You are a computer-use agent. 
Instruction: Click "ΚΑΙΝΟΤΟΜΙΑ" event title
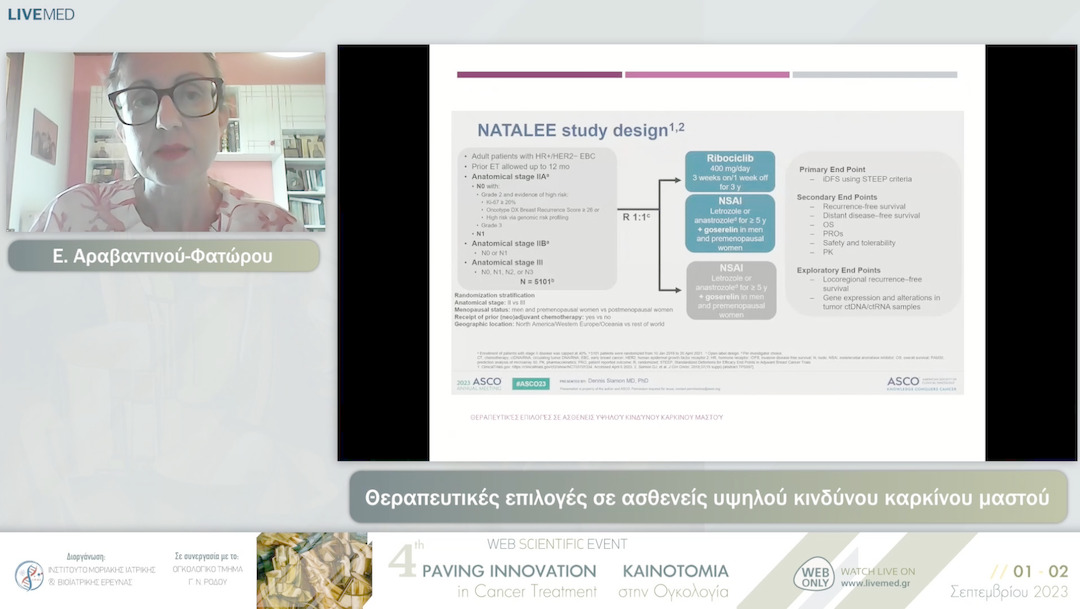[675, 571]
